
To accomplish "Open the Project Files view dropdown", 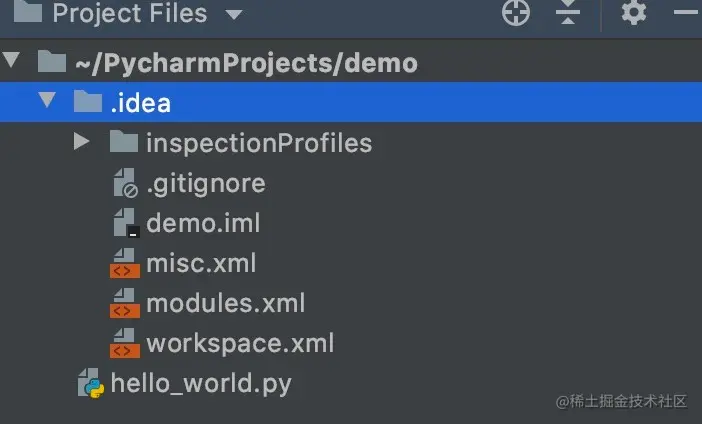I will (x=233, y=15).
